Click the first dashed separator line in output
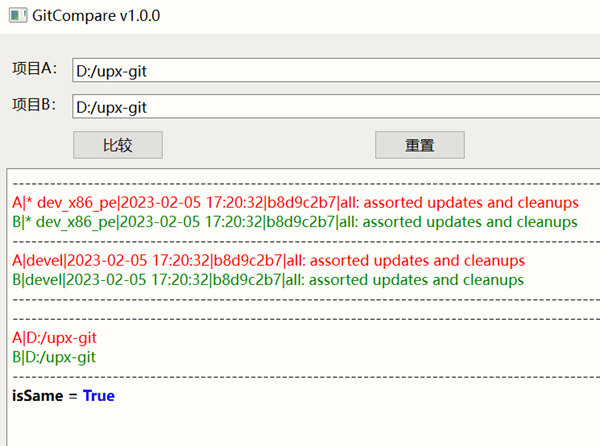Image resolution: width=600 pixels, height=446 pixels. [300, 185]
